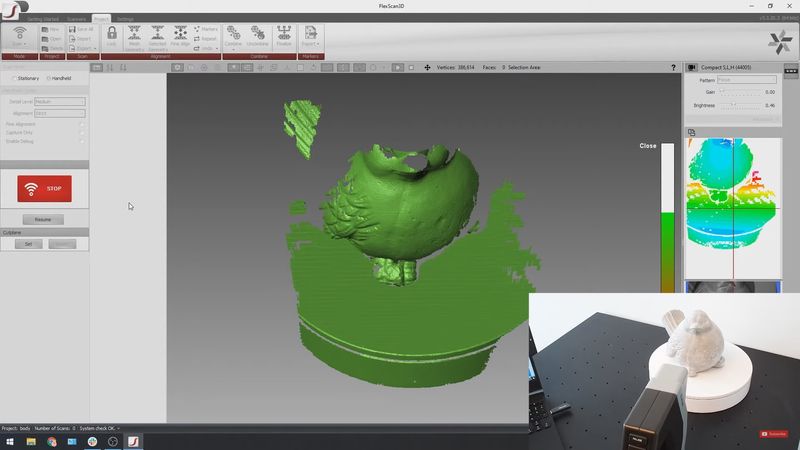Click the Resume button

(43, 219)
